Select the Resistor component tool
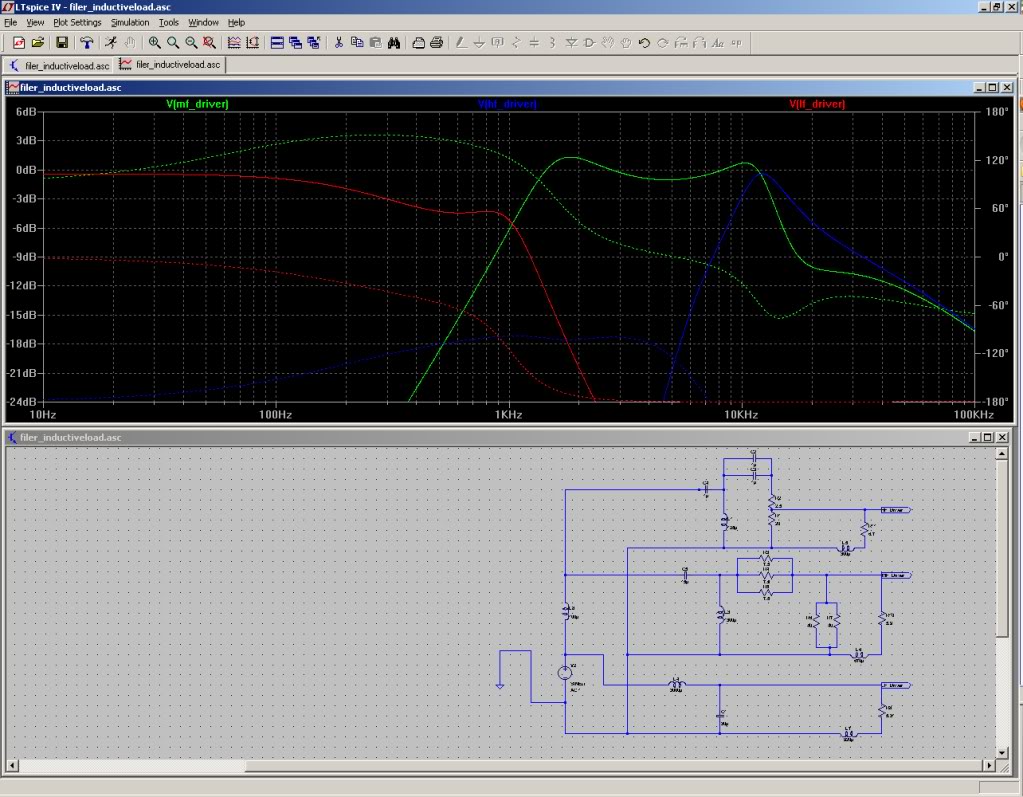The height and width of the screenshot is (797, 1023). click(x=515, y=43)
